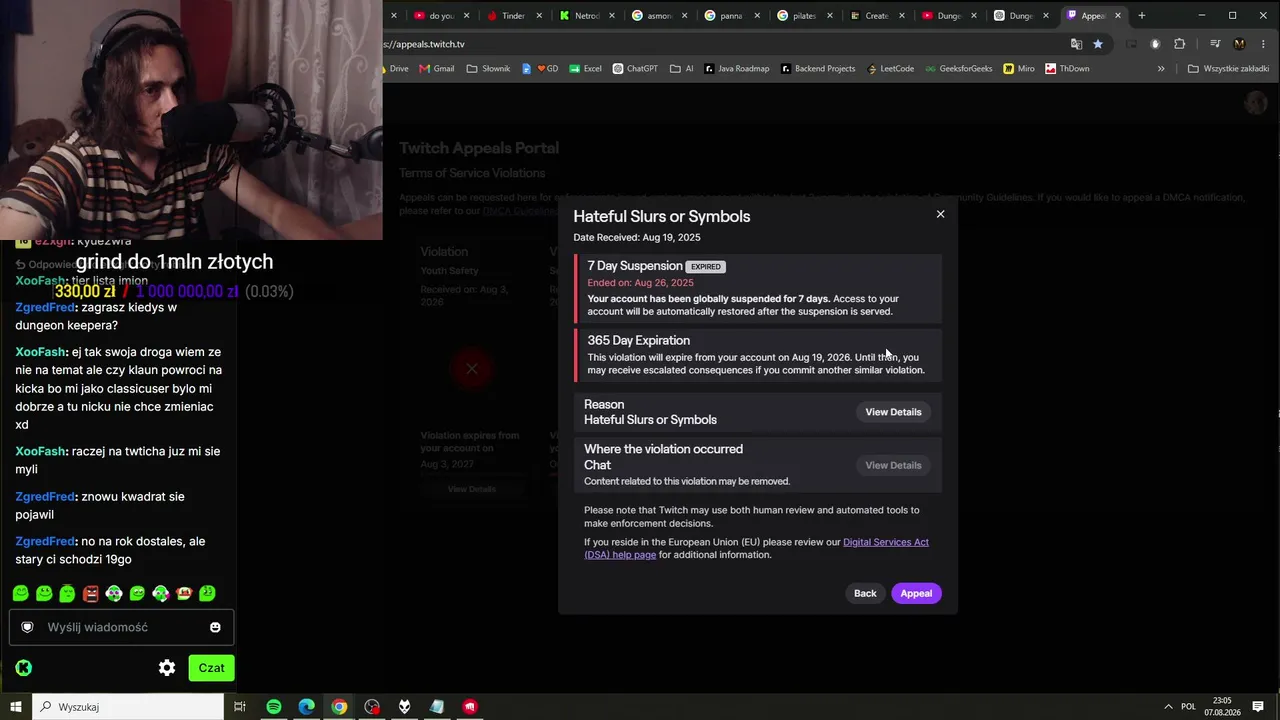Click the dialog title 'Hateful Slurs or Symbols'
1280x720 pixels.
pyautogui.click(x=661, y=216)
